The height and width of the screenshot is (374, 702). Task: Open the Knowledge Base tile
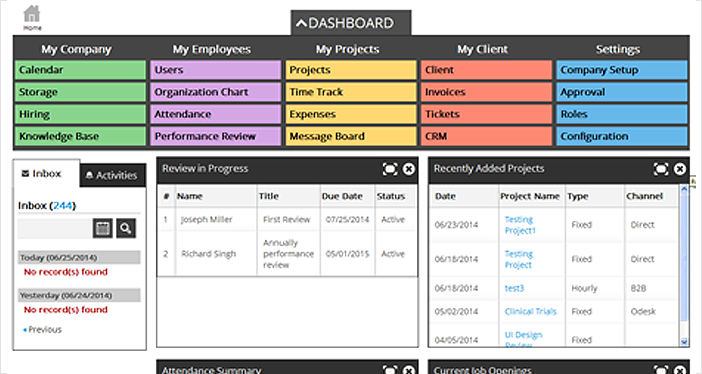[x=80, y=136]
